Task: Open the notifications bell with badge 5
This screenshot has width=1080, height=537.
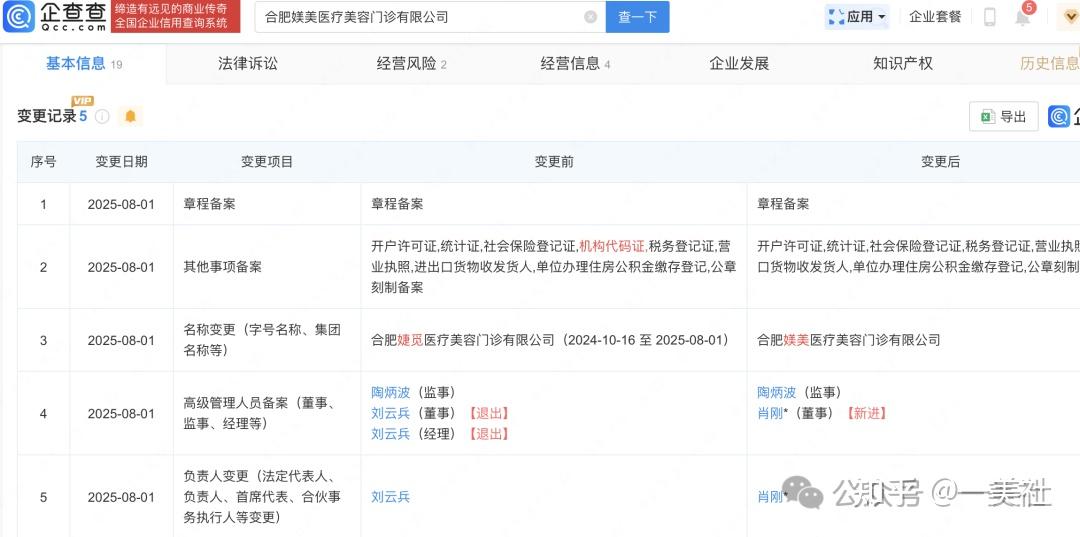Action: 1024,17
